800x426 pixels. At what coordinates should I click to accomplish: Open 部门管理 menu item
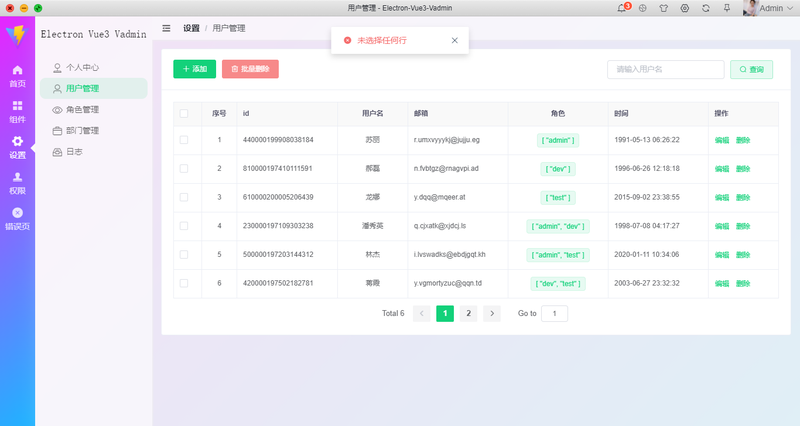click(x=94, y=131)
